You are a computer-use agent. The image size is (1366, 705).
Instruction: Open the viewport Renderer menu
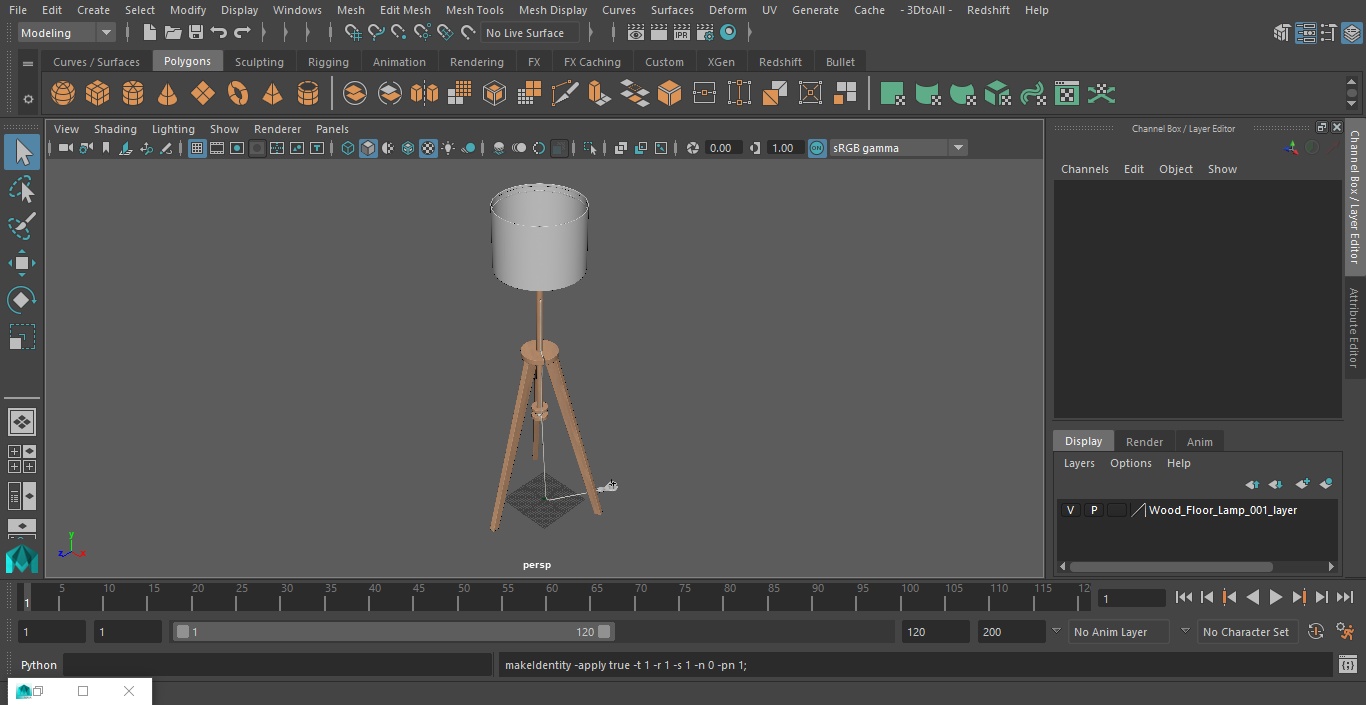tap(277, 129)
